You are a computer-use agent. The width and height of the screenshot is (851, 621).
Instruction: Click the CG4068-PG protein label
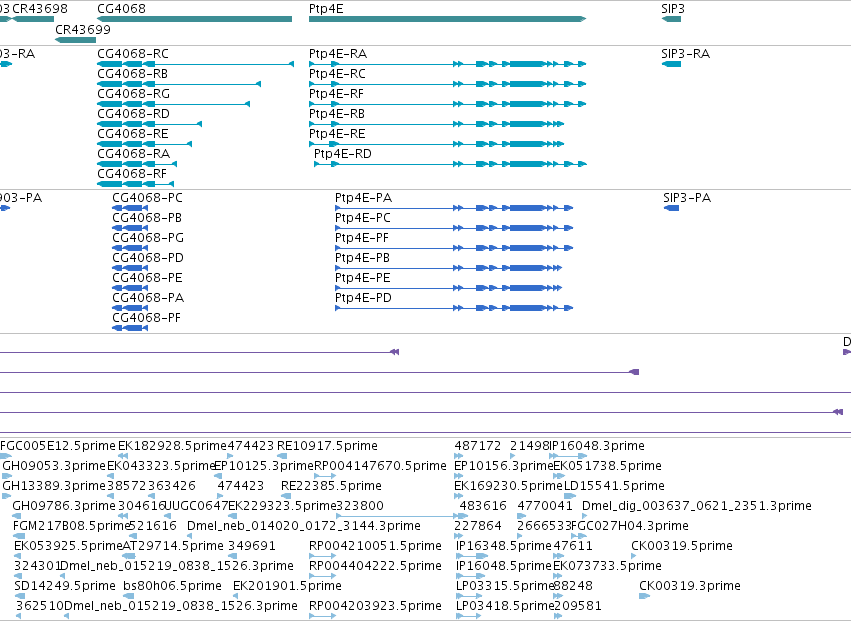coord(148,238)
